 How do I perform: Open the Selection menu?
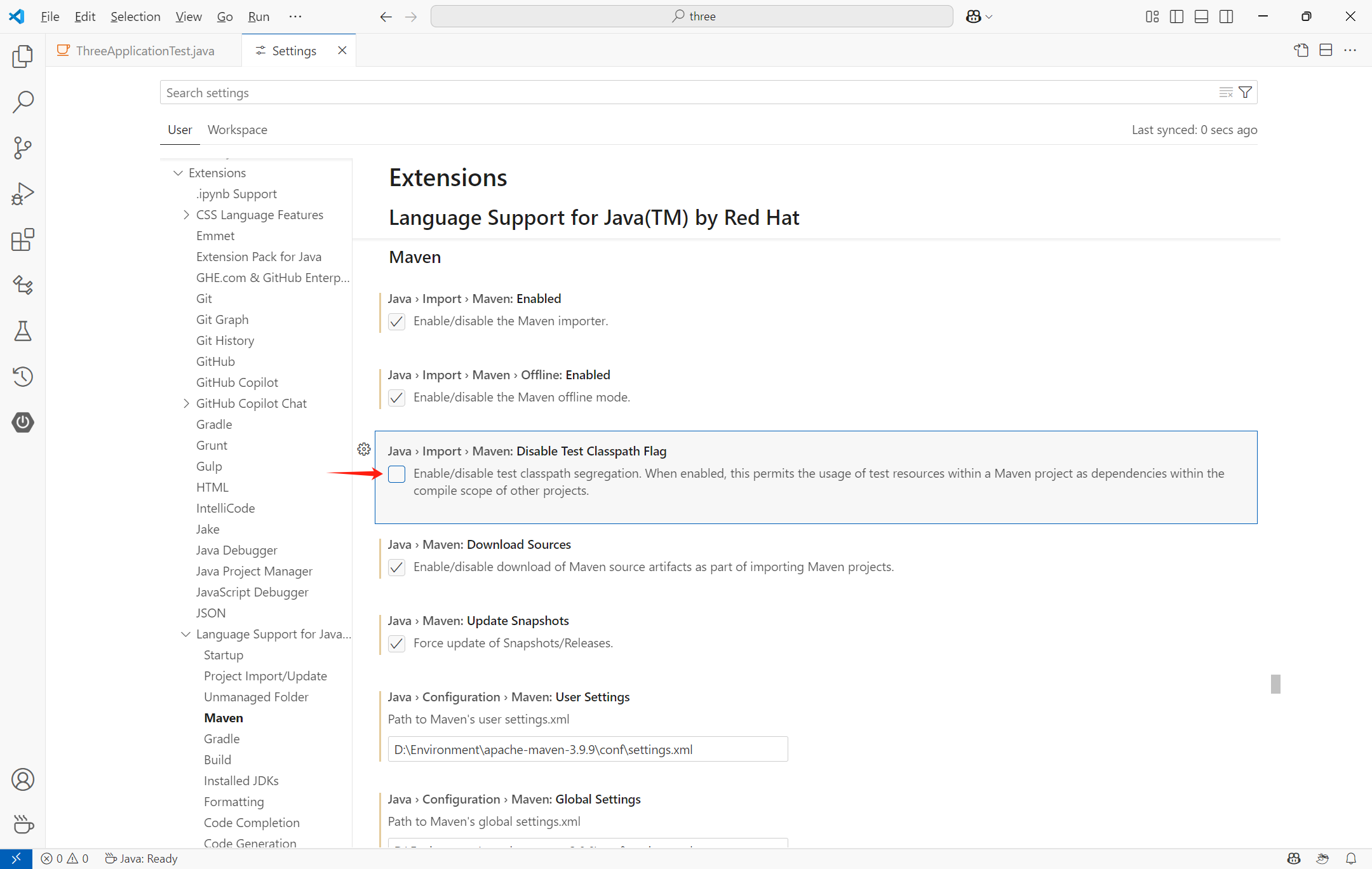(135, 17)
